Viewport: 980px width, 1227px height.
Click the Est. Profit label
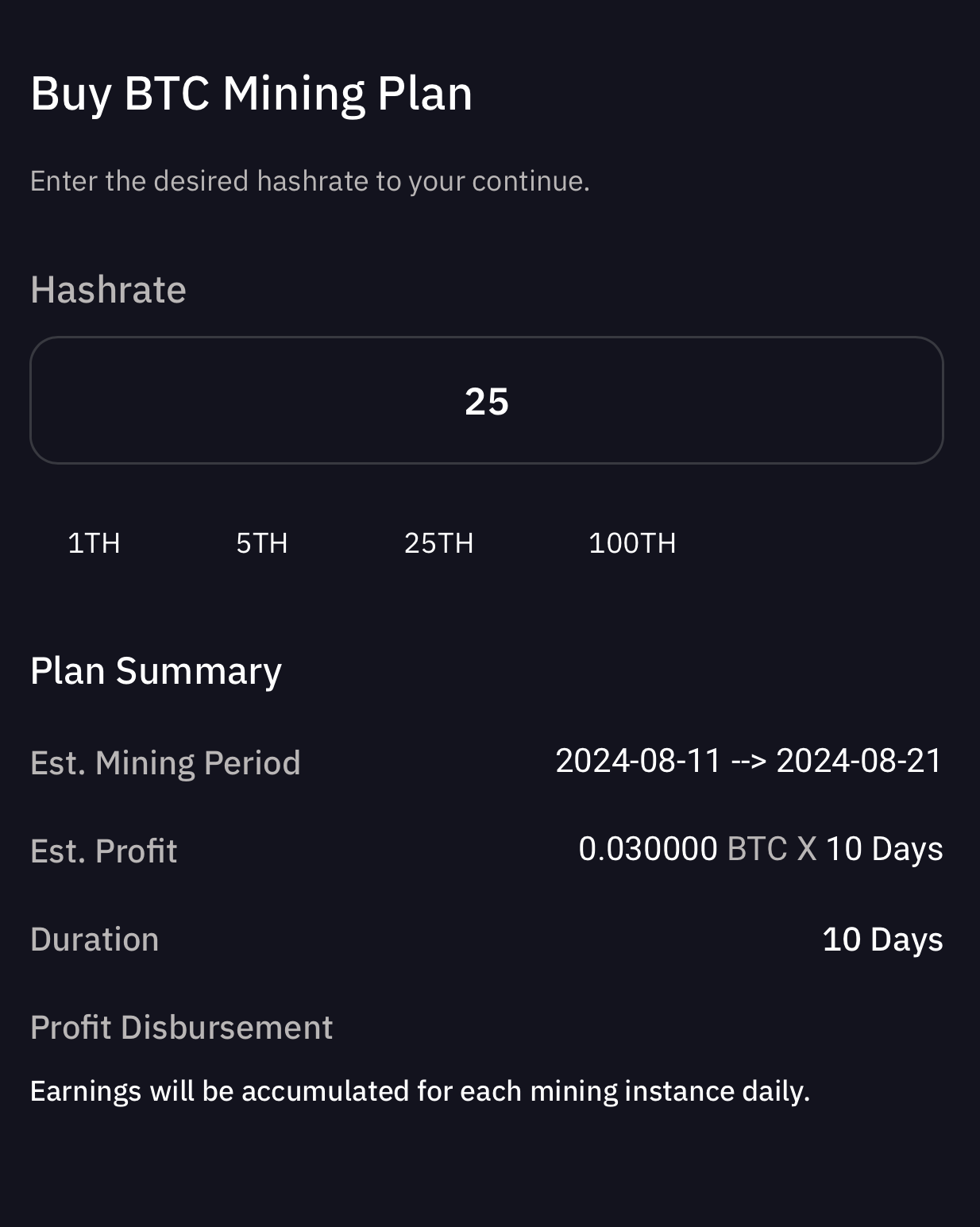103,851
